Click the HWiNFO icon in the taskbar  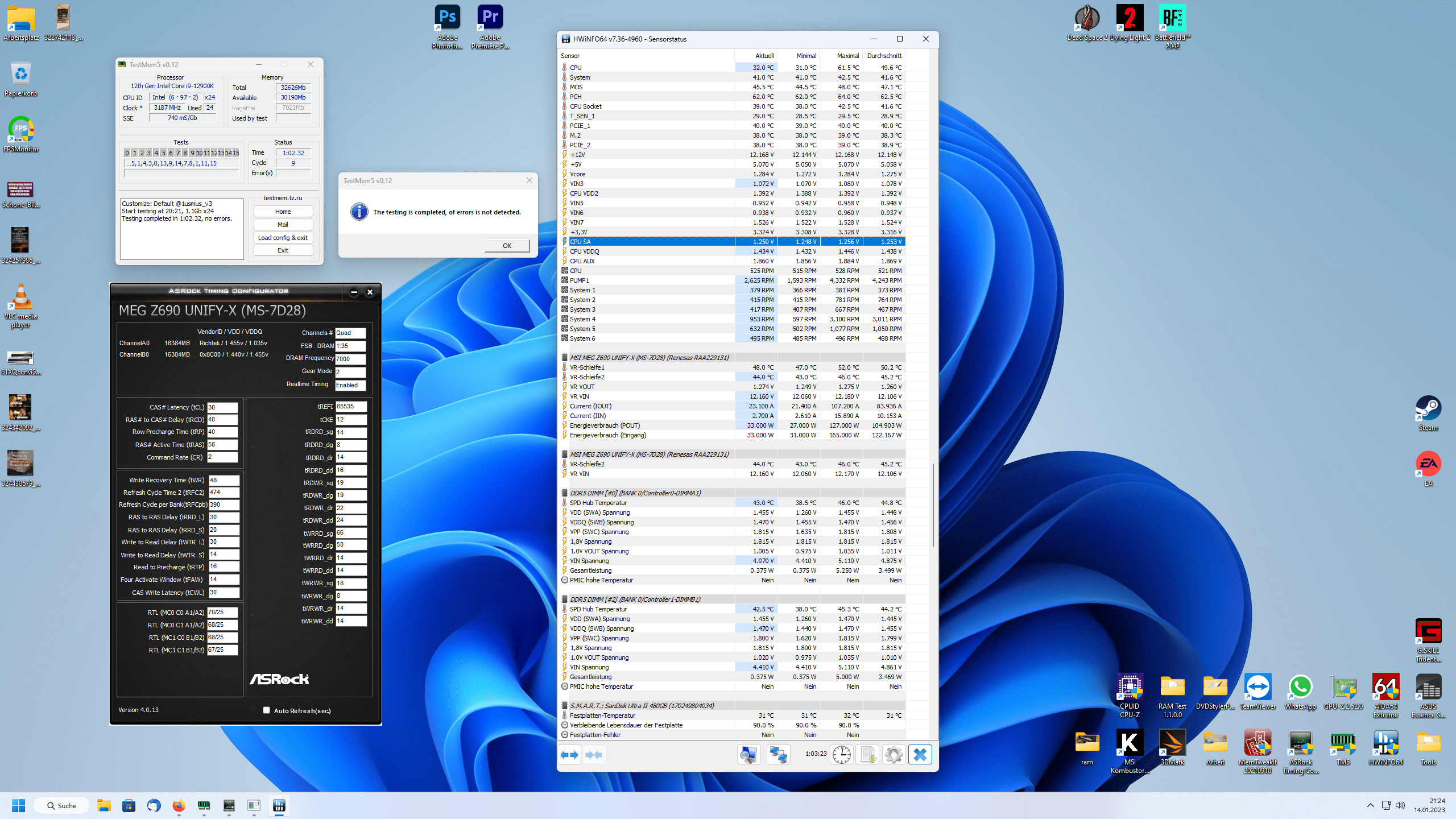coord(279,805)
